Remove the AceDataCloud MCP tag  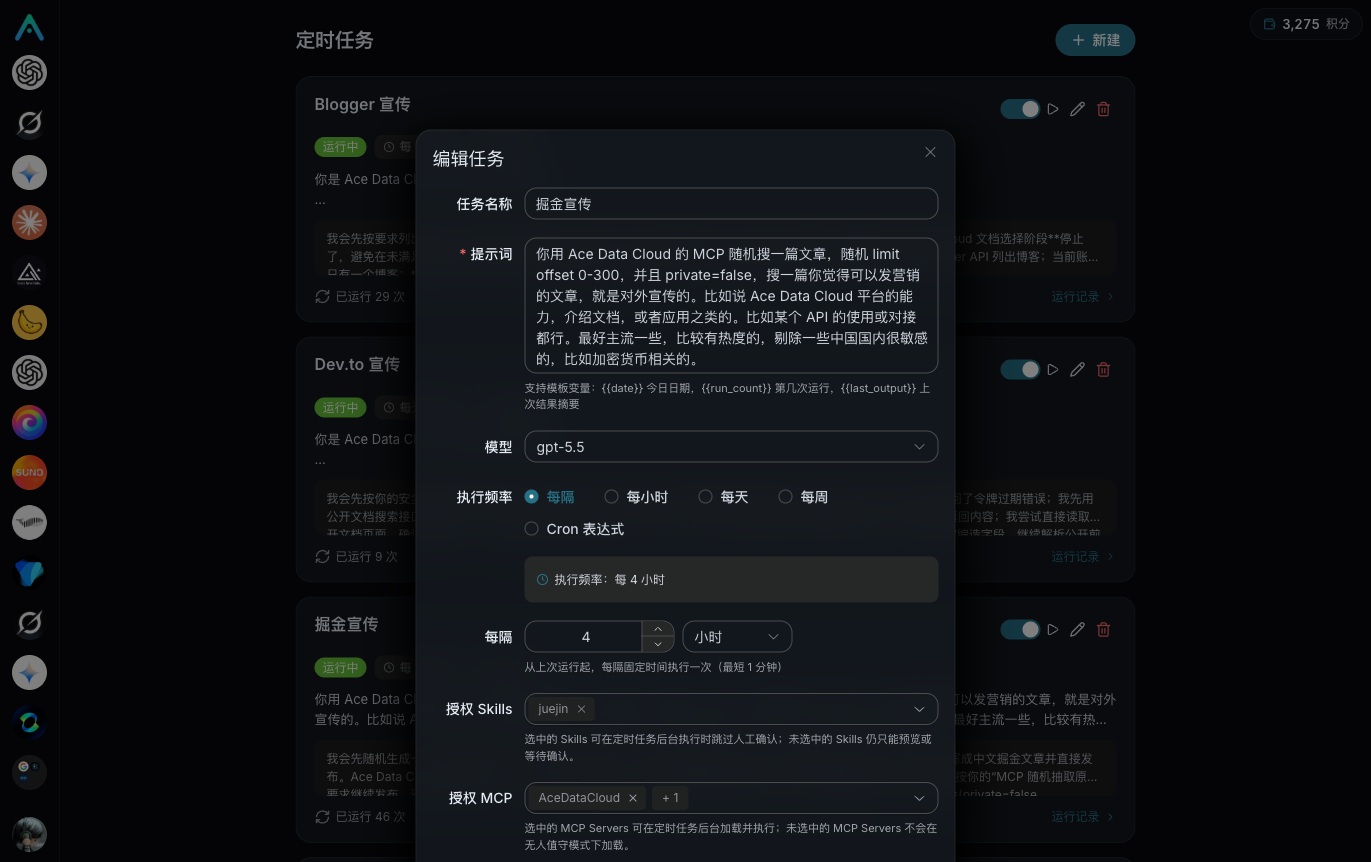point(632,798)
